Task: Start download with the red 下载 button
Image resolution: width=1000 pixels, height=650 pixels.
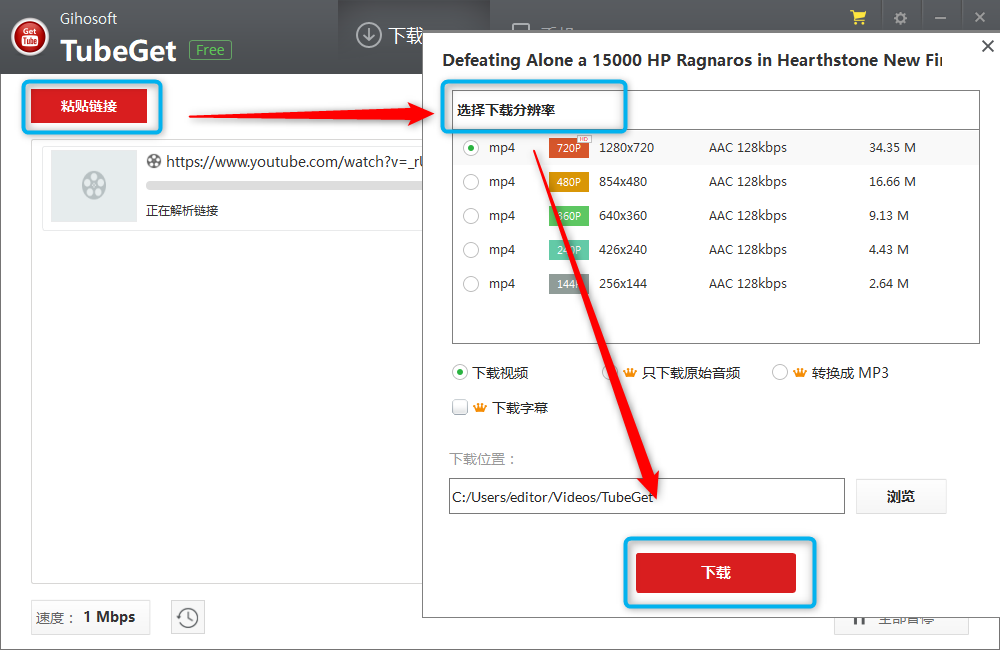Action: click(x=716, y=572)
